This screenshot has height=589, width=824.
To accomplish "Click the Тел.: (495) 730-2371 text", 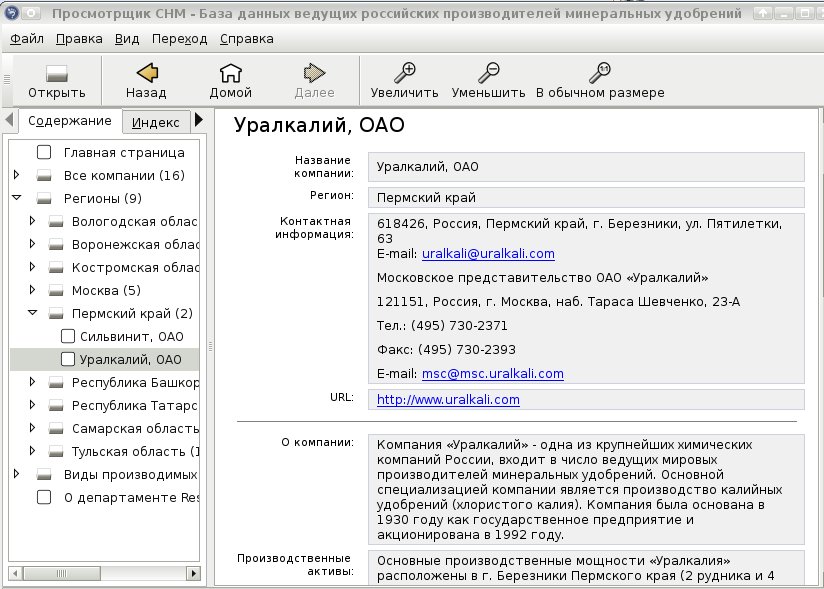I will pyautogui.click(x=442, y=326).
